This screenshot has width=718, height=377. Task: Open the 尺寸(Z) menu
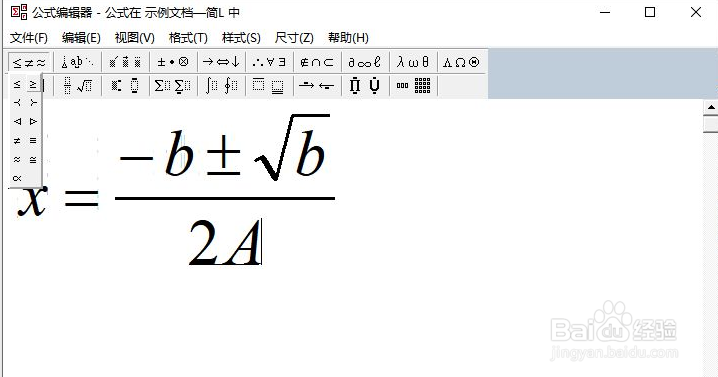(294, 38)
